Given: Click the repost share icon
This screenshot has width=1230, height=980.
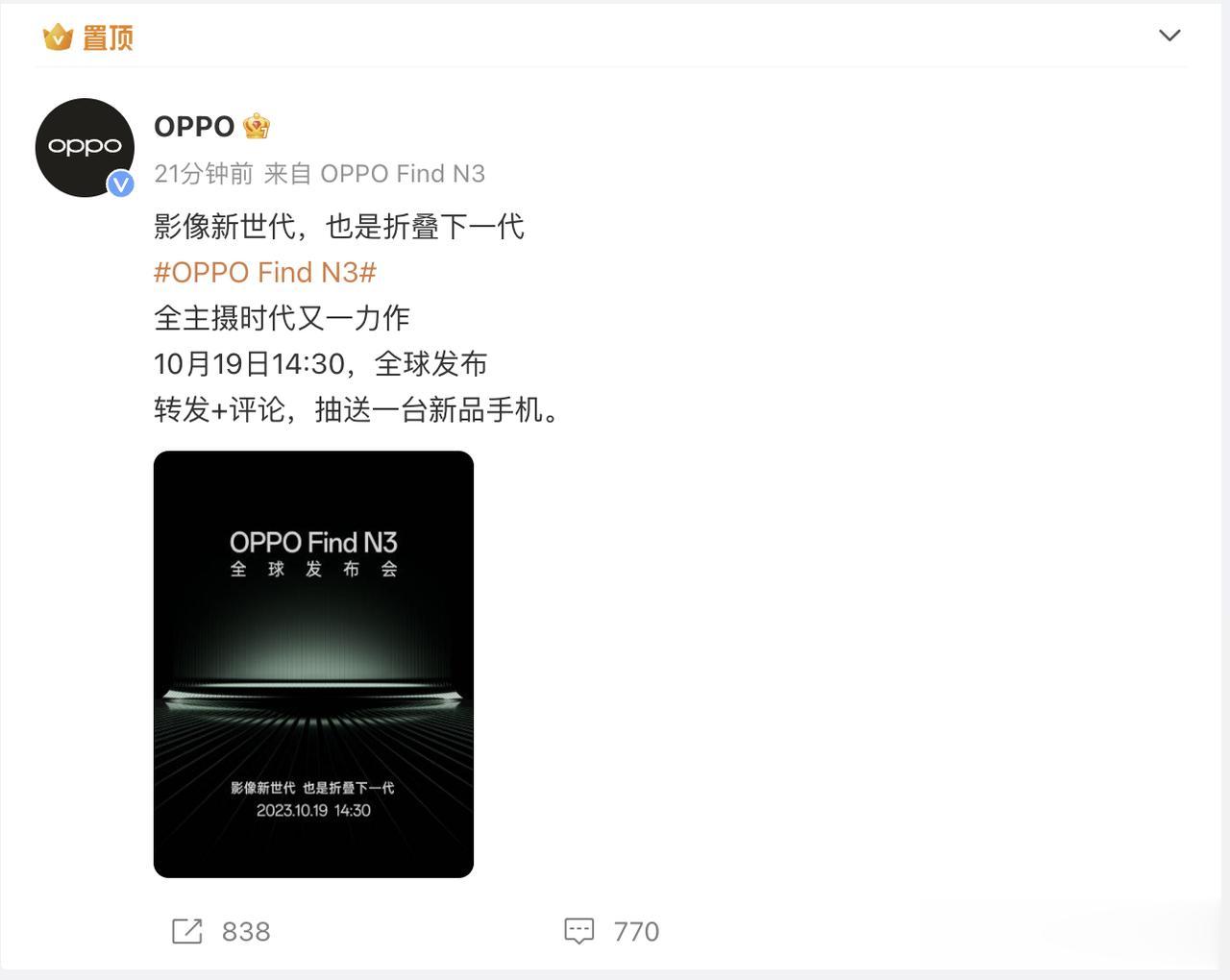Looking at the screenshot, I should 186,931.
